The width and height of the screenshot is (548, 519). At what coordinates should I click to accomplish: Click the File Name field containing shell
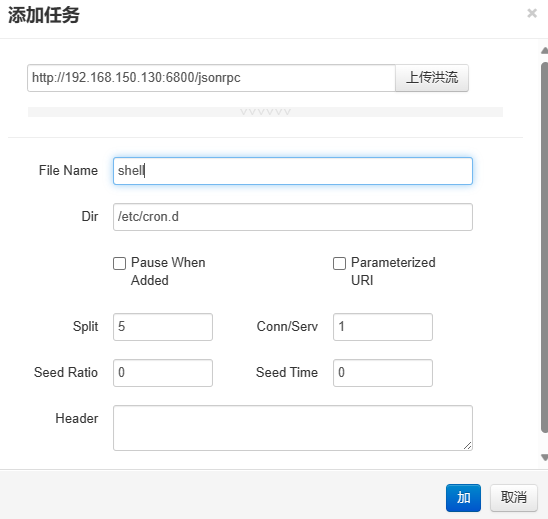tap(293, 171)
